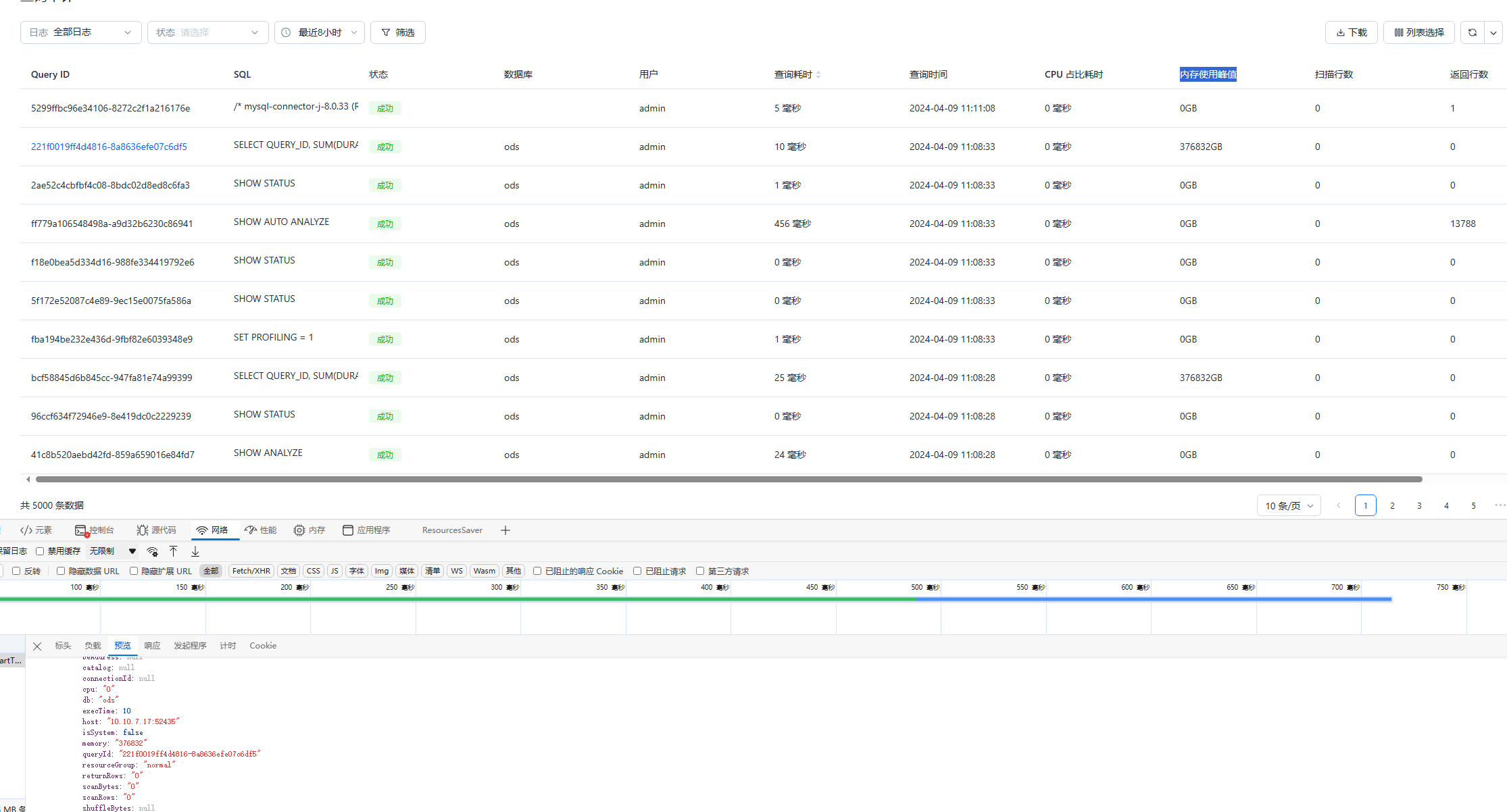
Task: Open the 应用程序 application devtools tab
Action: (366, 530)
